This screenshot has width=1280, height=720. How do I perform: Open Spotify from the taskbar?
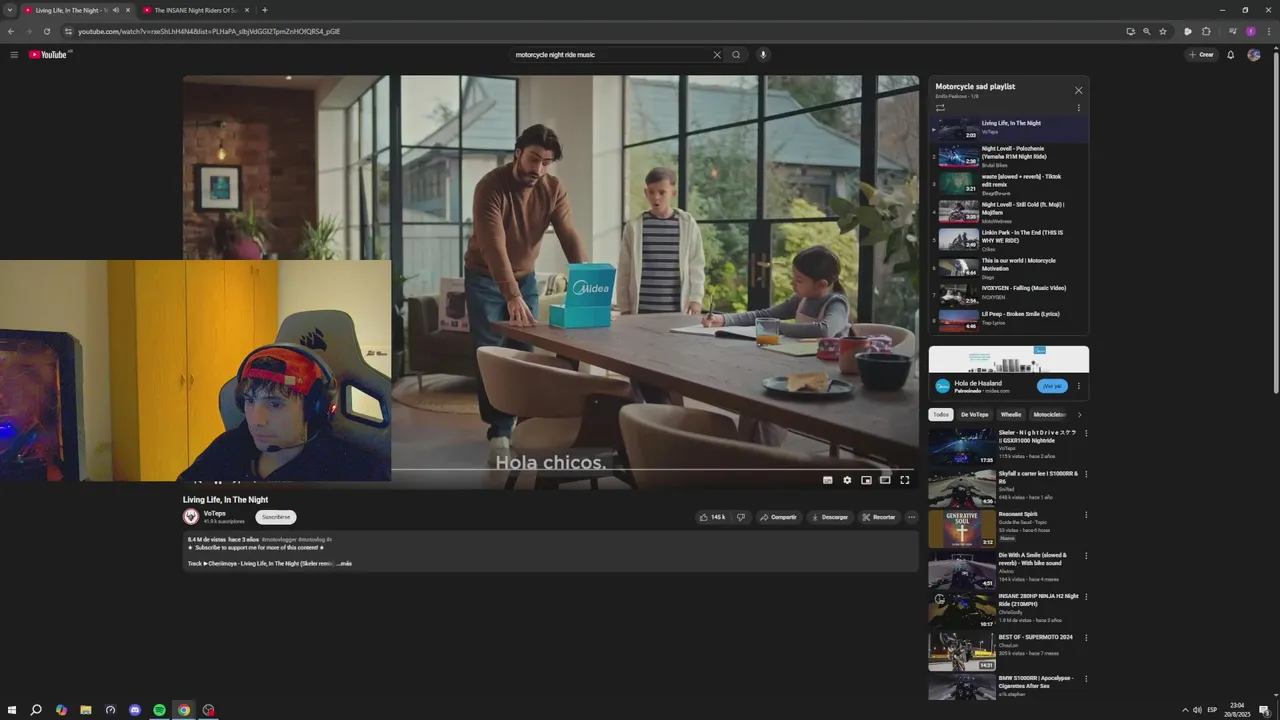point(159,710)
